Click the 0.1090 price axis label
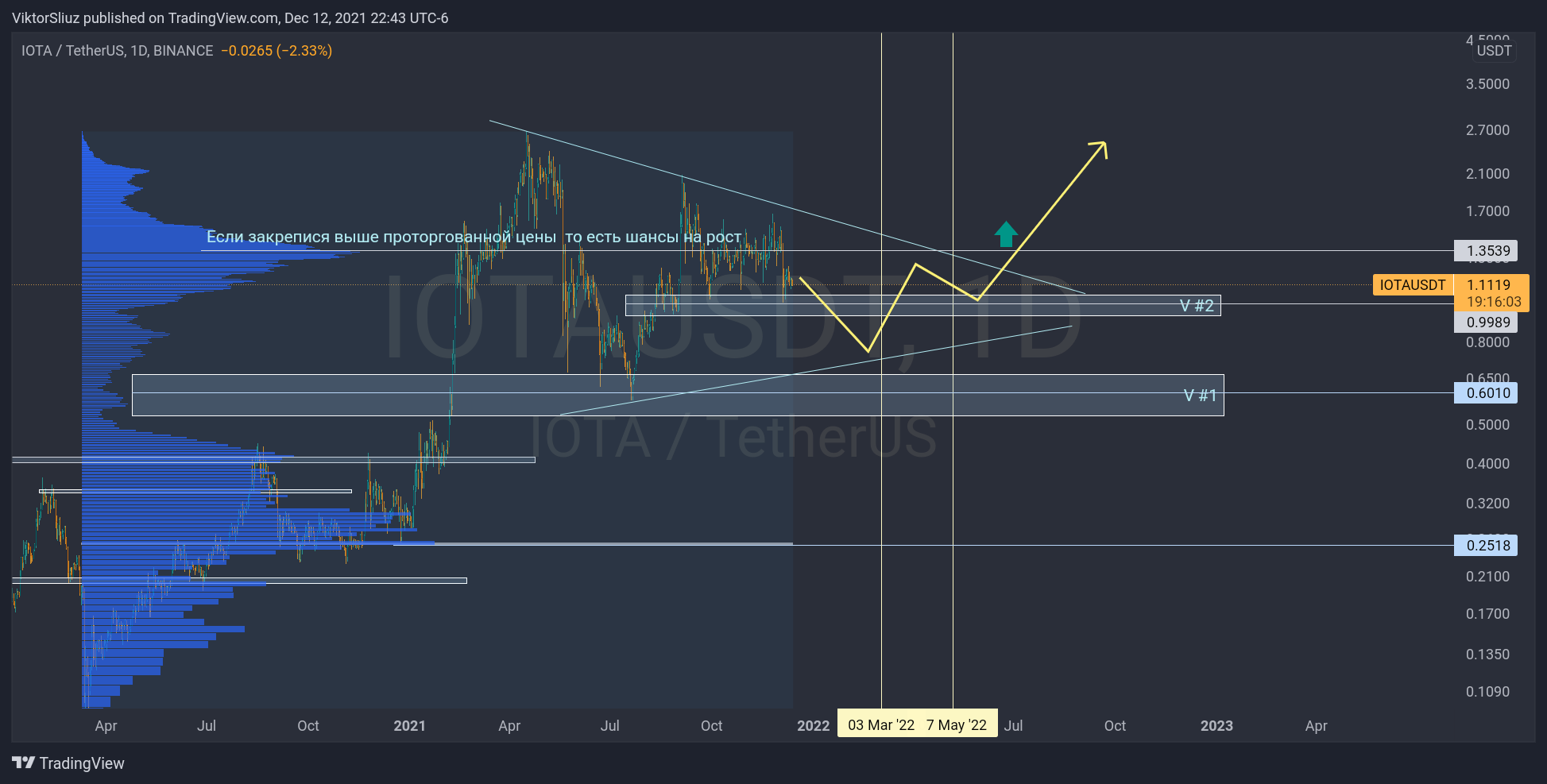The height and width of the screenshot is (784, 1547). [1488, 692]
